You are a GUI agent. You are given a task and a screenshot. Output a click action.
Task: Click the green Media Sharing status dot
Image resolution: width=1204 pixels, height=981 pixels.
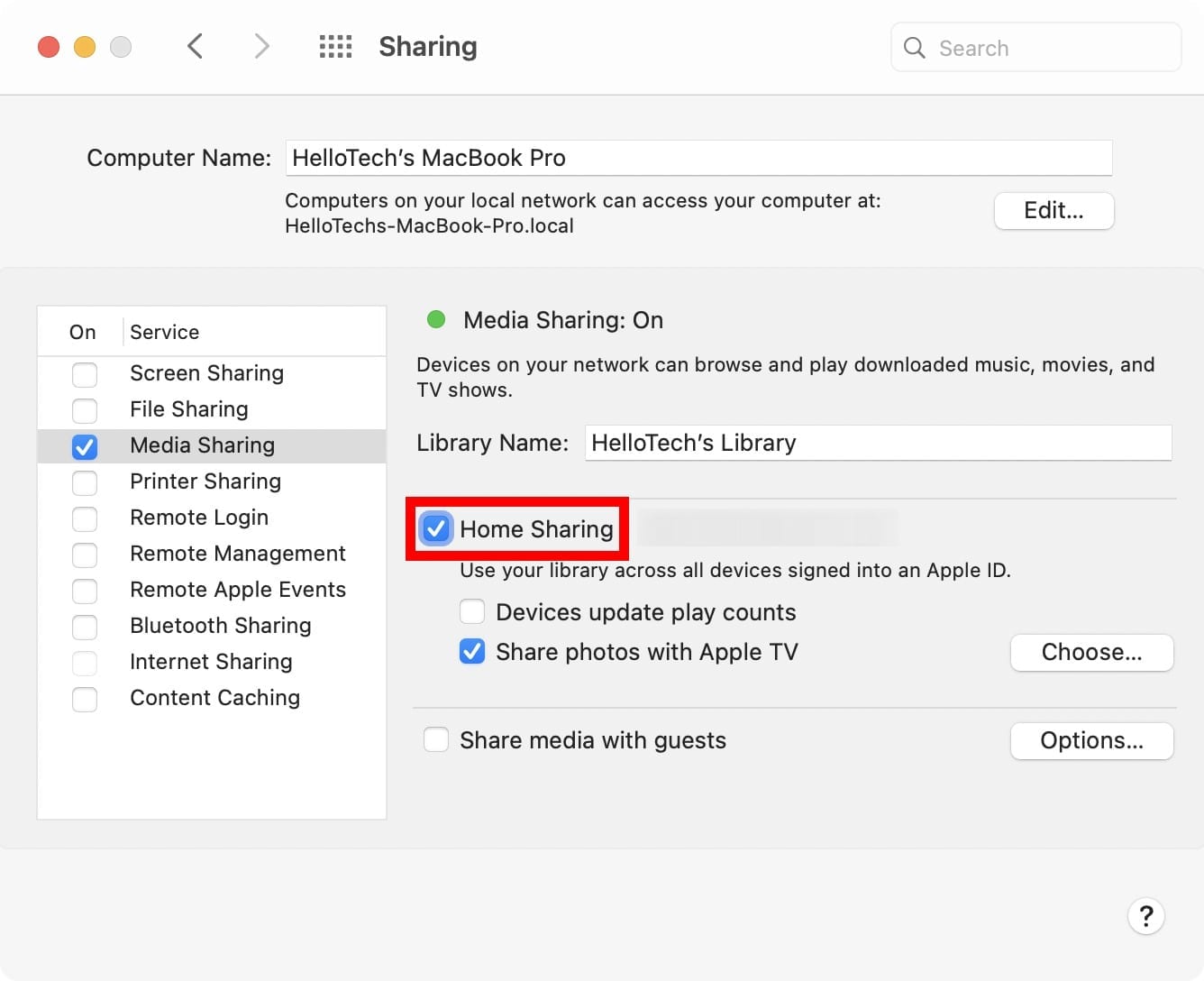[x=436, y=319]
